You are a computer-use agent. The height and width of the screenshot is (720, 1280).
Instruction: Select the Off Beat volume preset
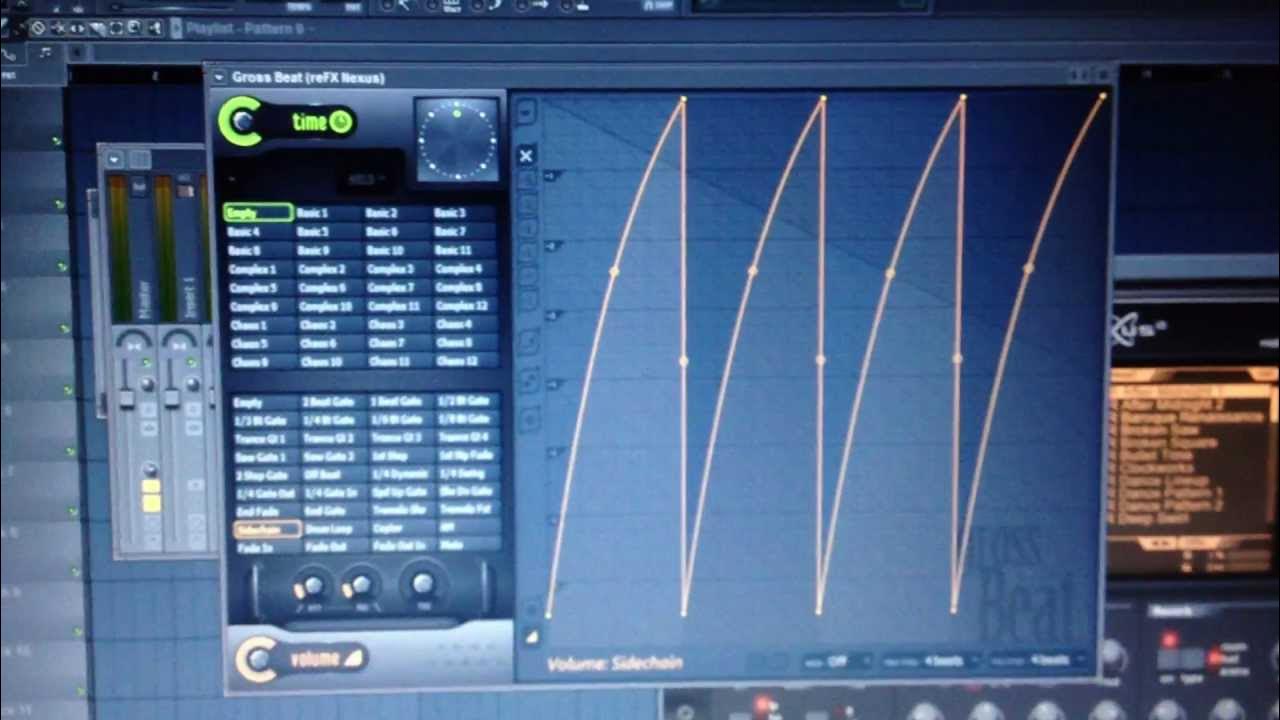coord(334,474)
